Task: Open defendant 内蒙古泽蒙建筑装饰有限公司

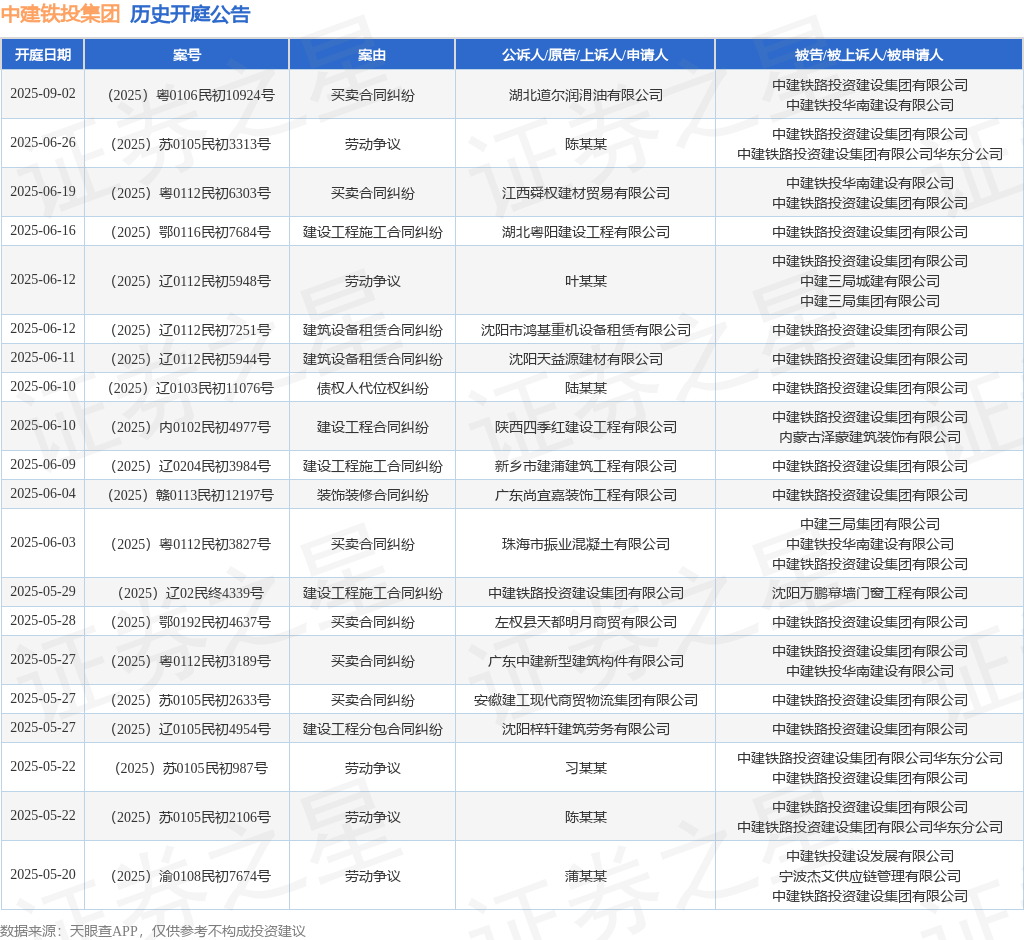Action: click(x=869, y=437)
